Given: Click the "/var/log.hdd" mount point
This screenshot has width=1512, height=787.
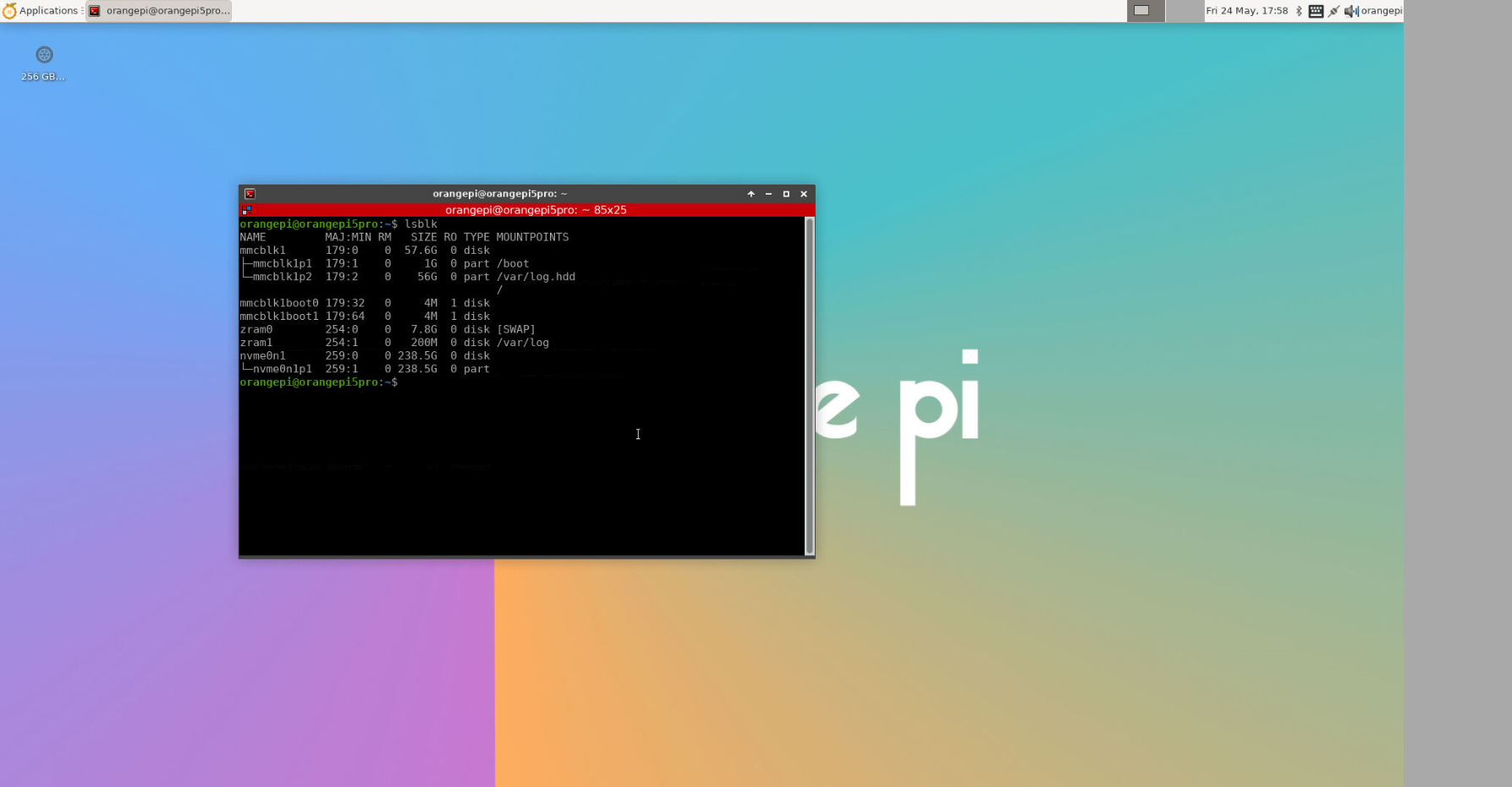Looking at the screenshot, I should click(x=536, y=277).
